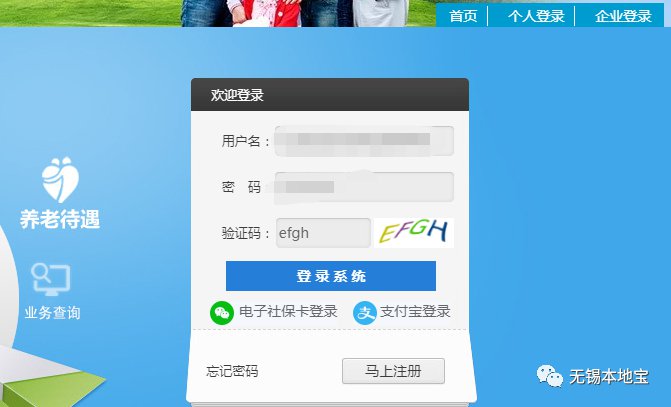Focus the 密码 password input field

364,187
